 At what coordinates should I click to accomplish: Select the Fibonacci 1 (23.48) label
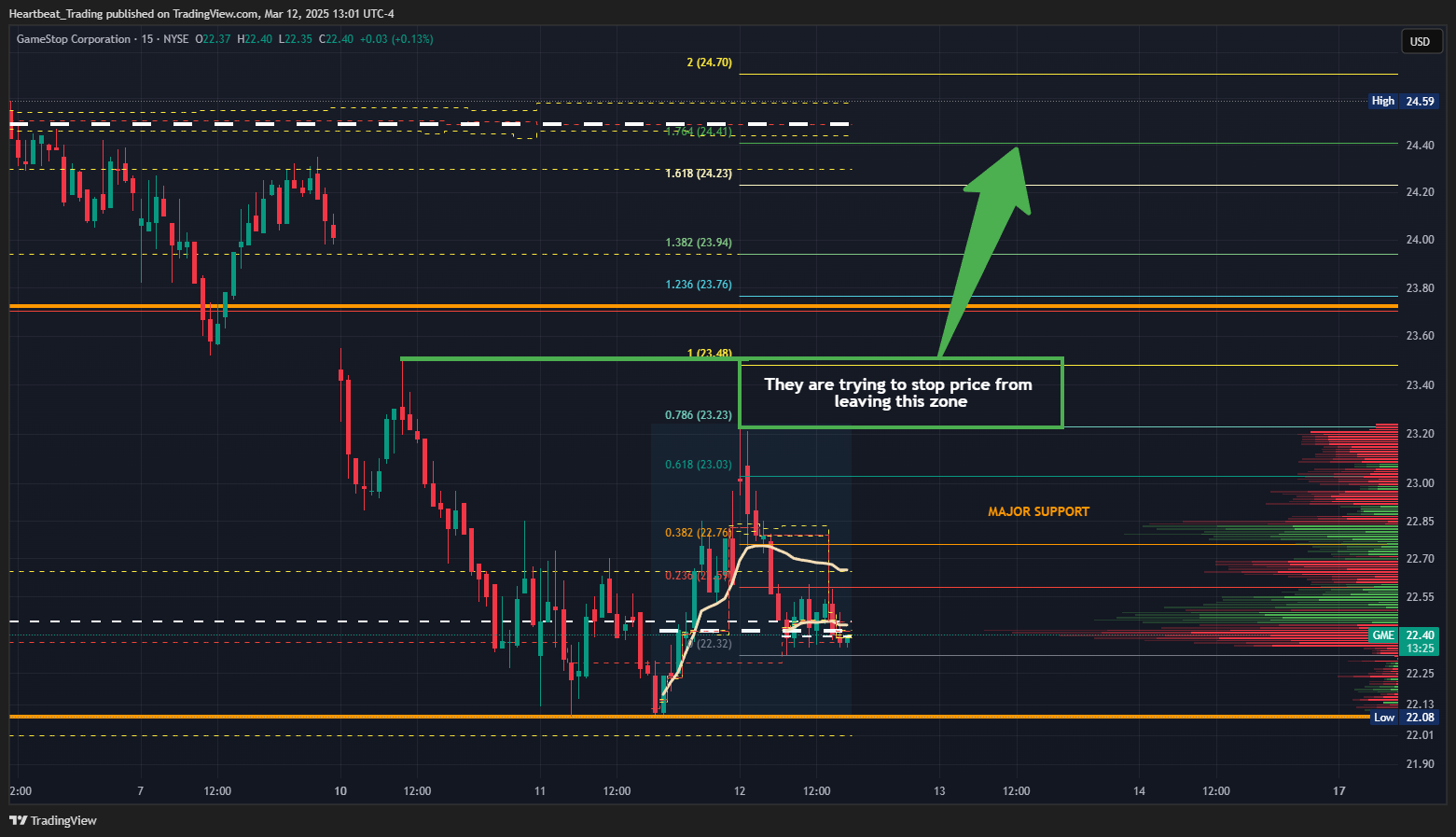[x=709, y=354]
